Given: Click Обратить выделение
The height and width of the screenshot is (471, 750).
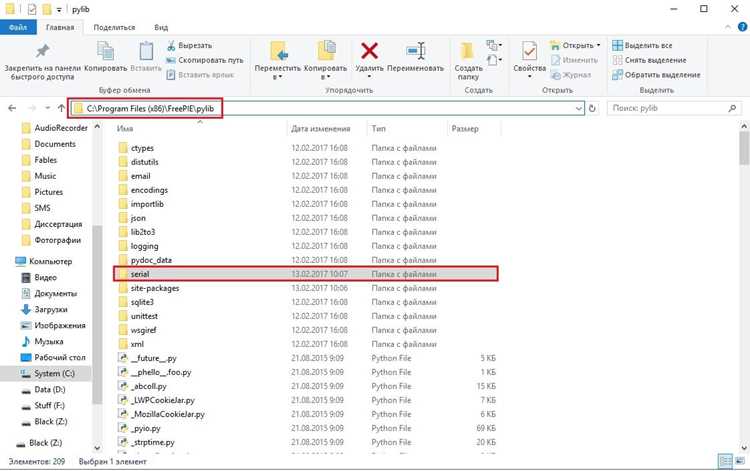Looking at the screenshot, I should [x=656, y=75].
